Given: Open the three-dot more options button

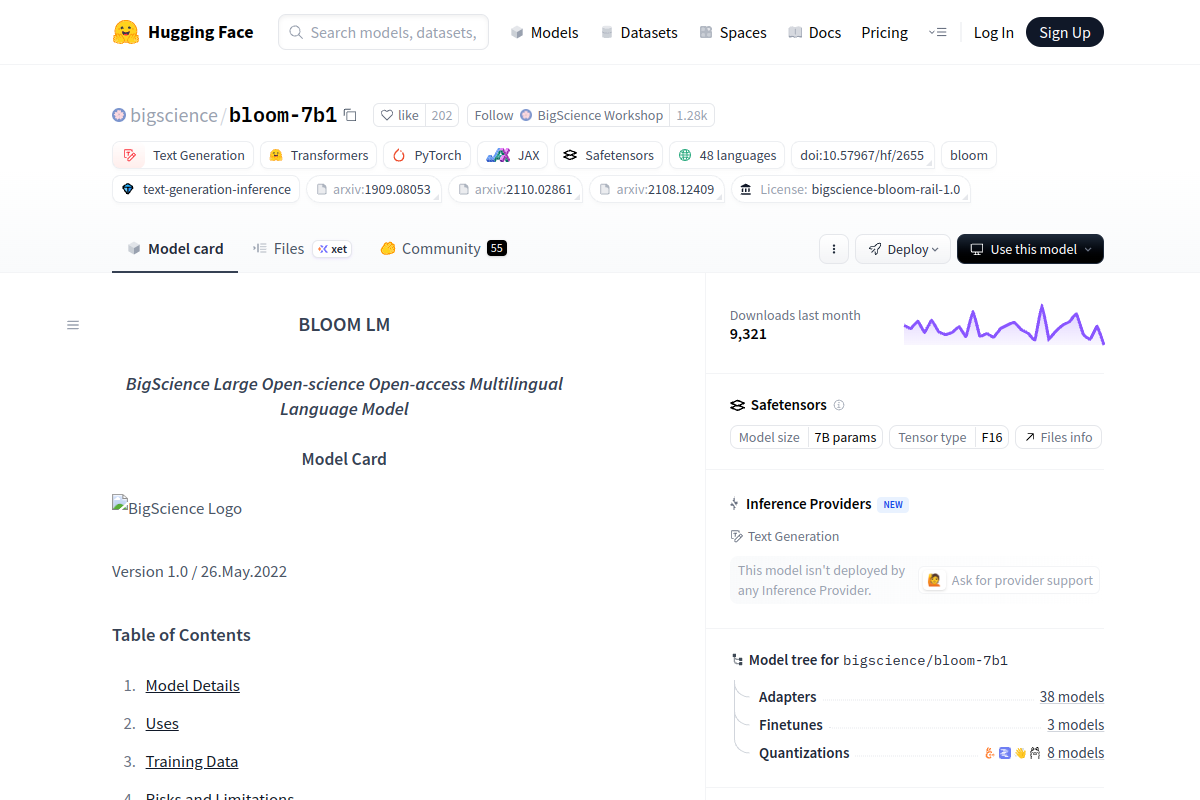Looking at the screenshot, I should click(834, 249).
